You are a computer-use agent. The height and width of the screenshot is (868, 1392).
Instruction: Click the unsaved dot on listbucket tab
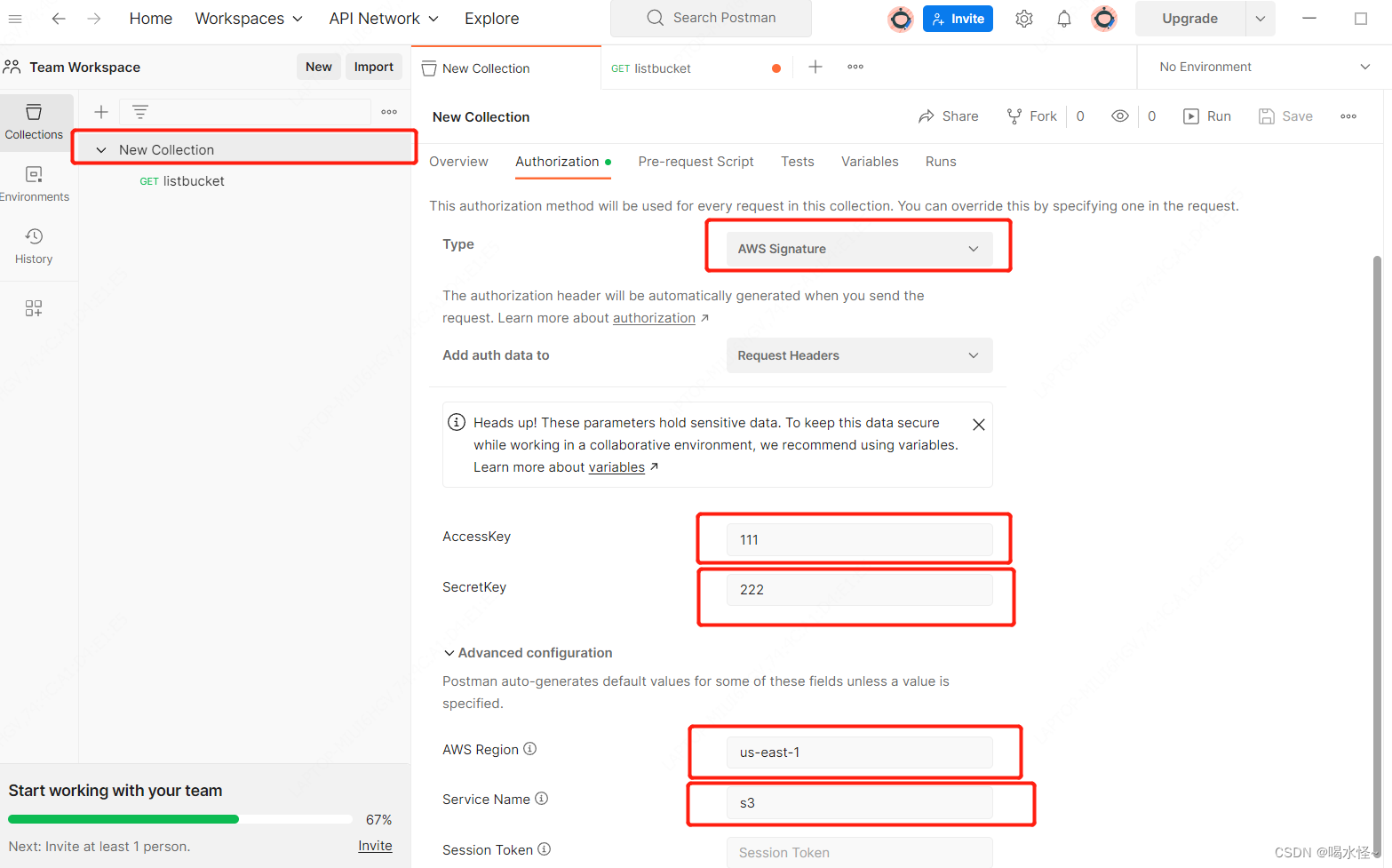776,68
